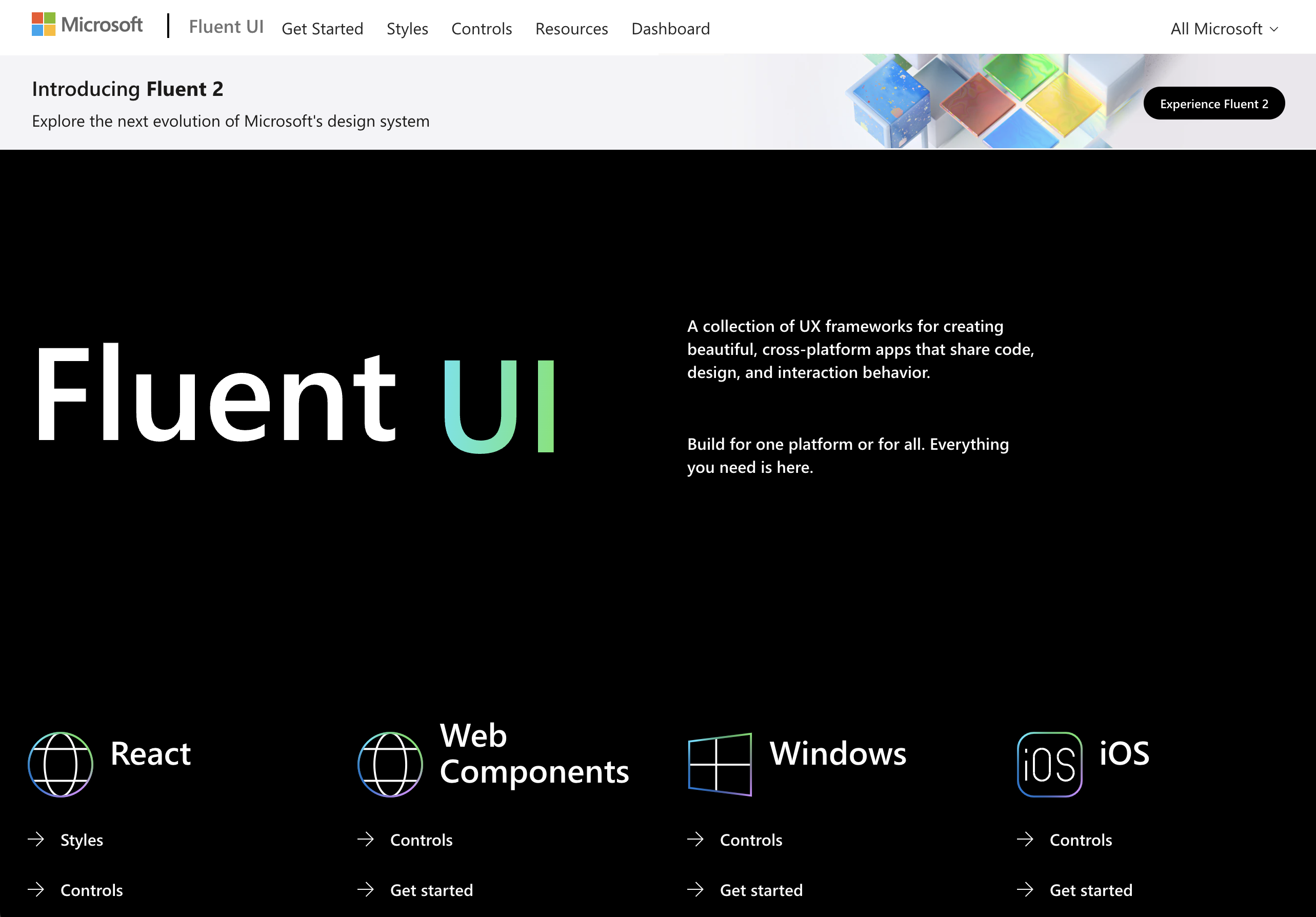
Task: Click the Microsoft logo
Action: pos(86,24)
